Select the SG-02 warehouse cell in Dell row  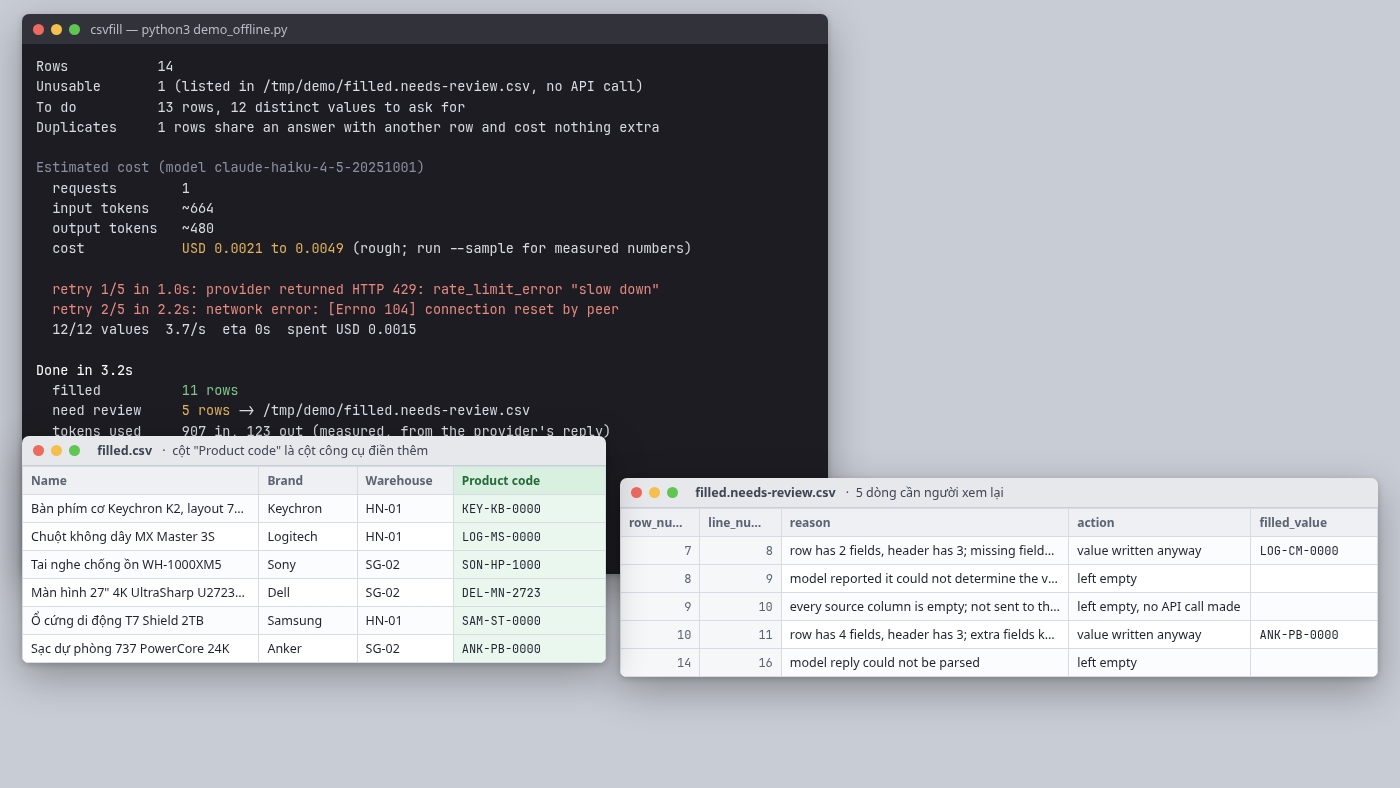pyautogui.click(x=405, y=593)
